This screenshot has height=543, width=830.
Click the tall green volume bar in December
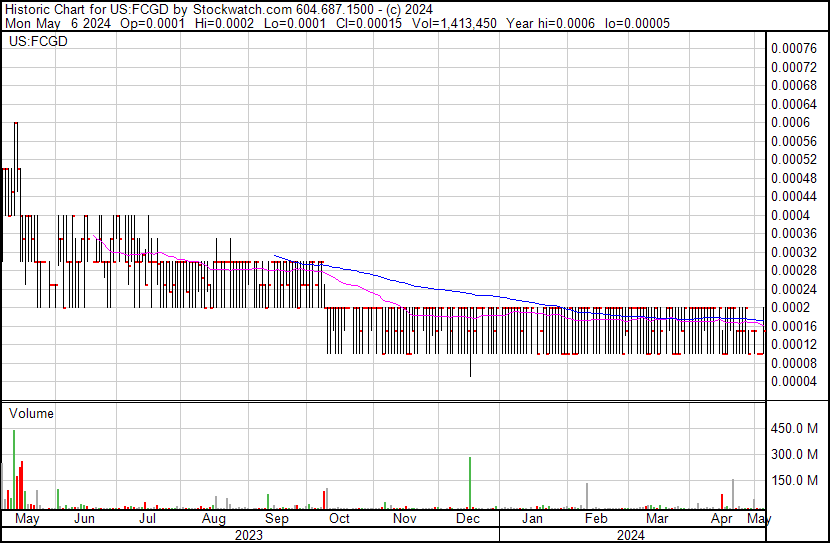470,484
